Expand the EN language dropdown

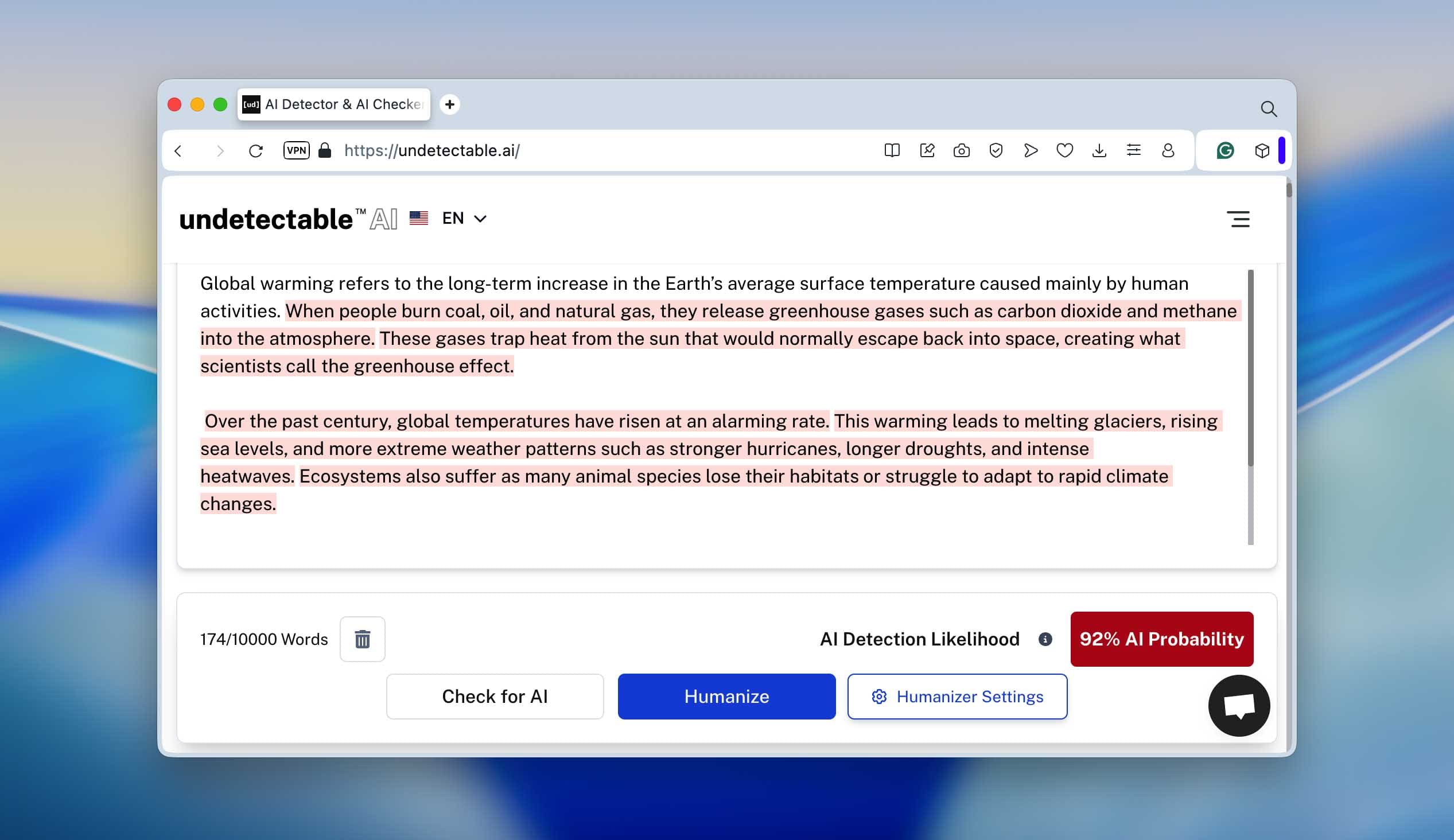click(464, 219)
